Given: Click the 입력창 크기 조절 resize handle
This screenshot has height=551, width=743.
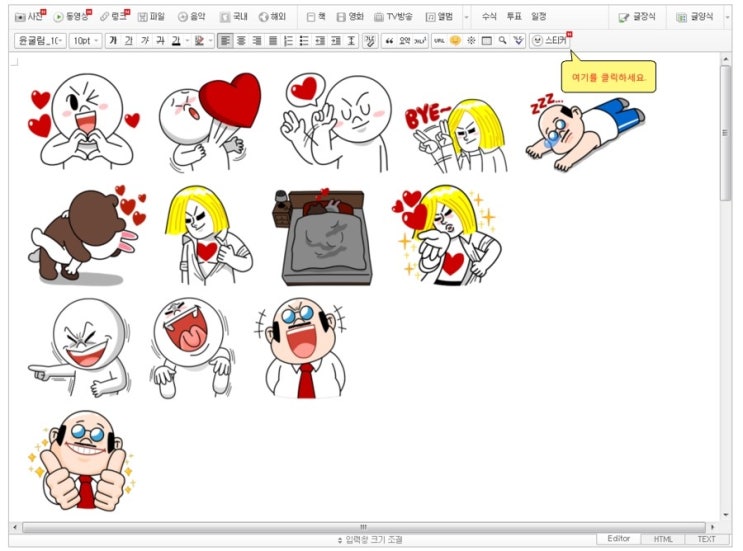Looking at the screenshot, I should point(370,540).
